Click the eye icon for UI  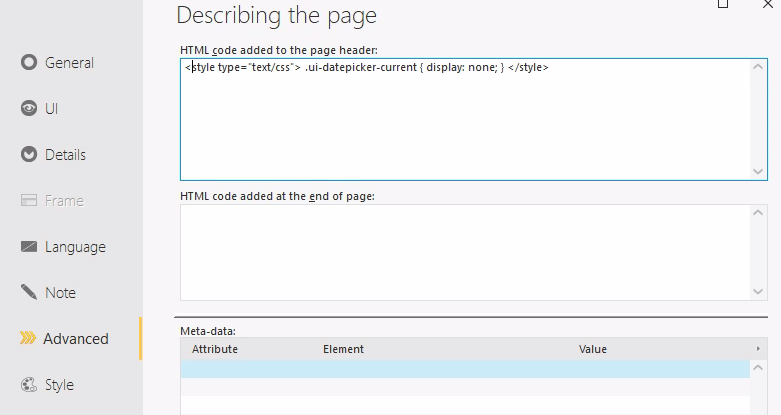(29, 109)
